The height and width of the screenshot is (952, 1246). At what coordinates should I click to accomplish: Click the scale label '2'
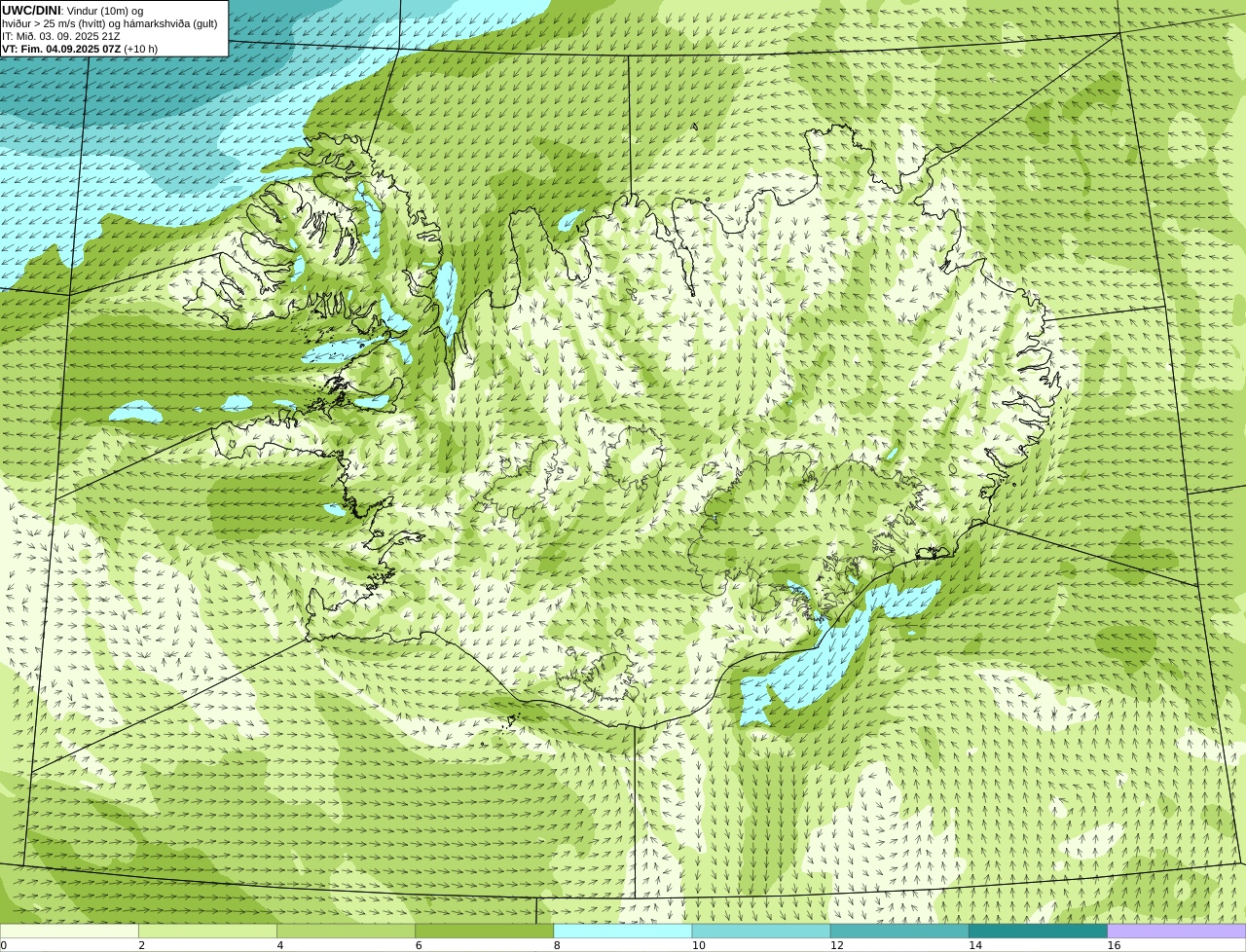[142, 945]
